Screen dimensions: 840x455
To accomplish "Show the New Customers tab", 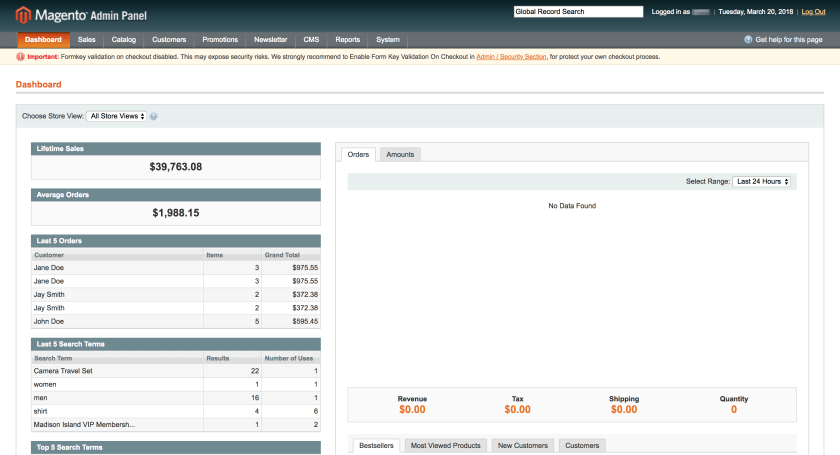I will [521, 445].
